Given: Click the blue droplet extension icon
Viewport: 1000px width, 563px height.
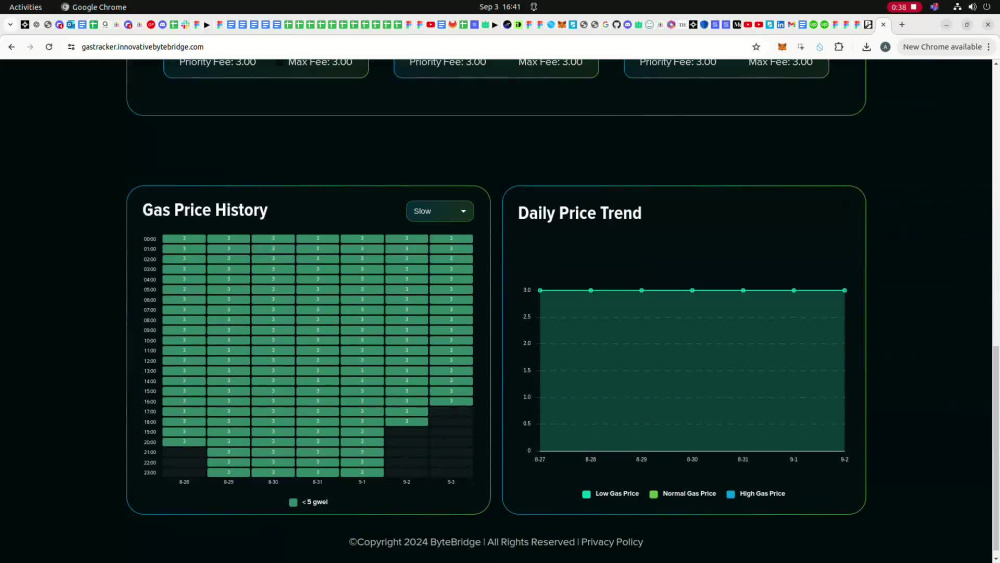Looking at the screenshot, I should tap(820, 47).
